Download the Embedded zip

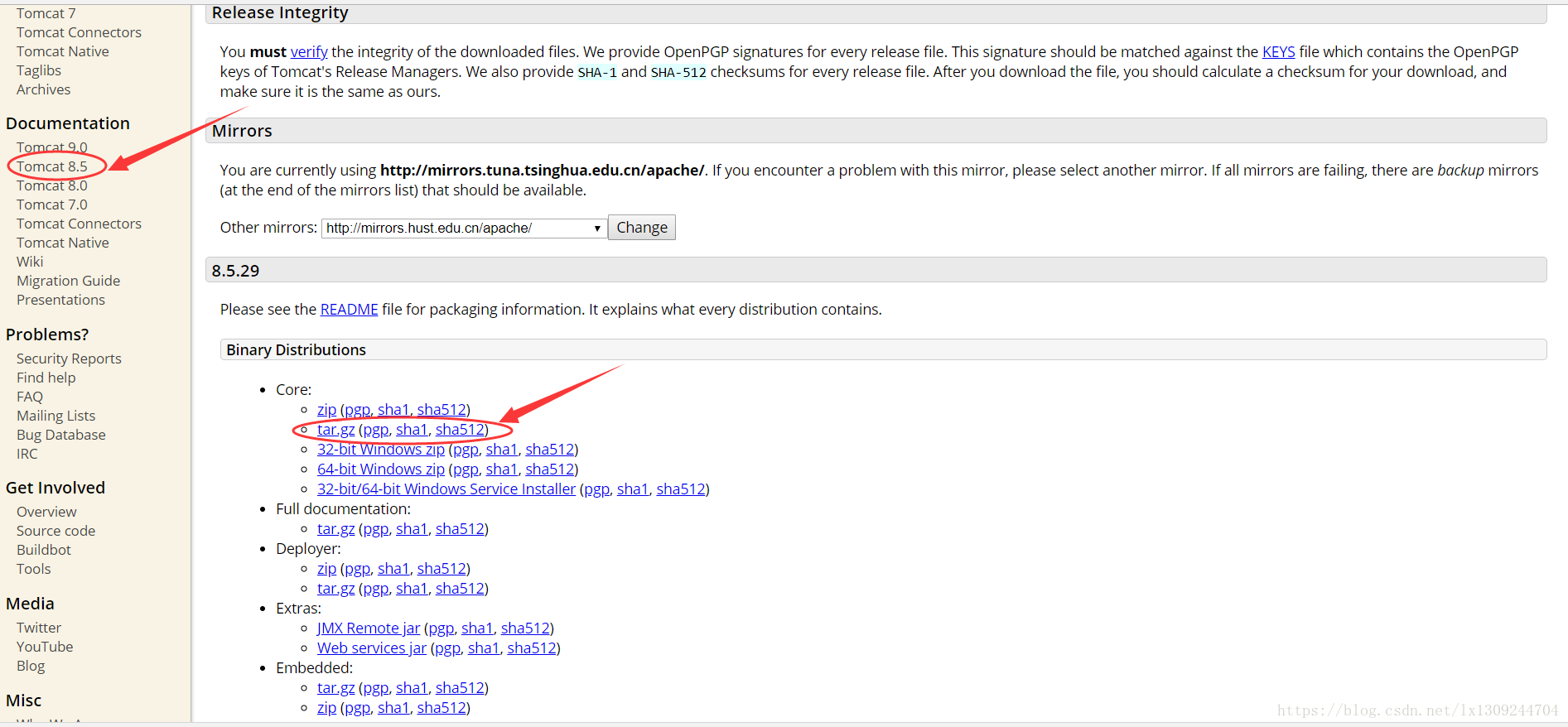(x=326, y=708)
